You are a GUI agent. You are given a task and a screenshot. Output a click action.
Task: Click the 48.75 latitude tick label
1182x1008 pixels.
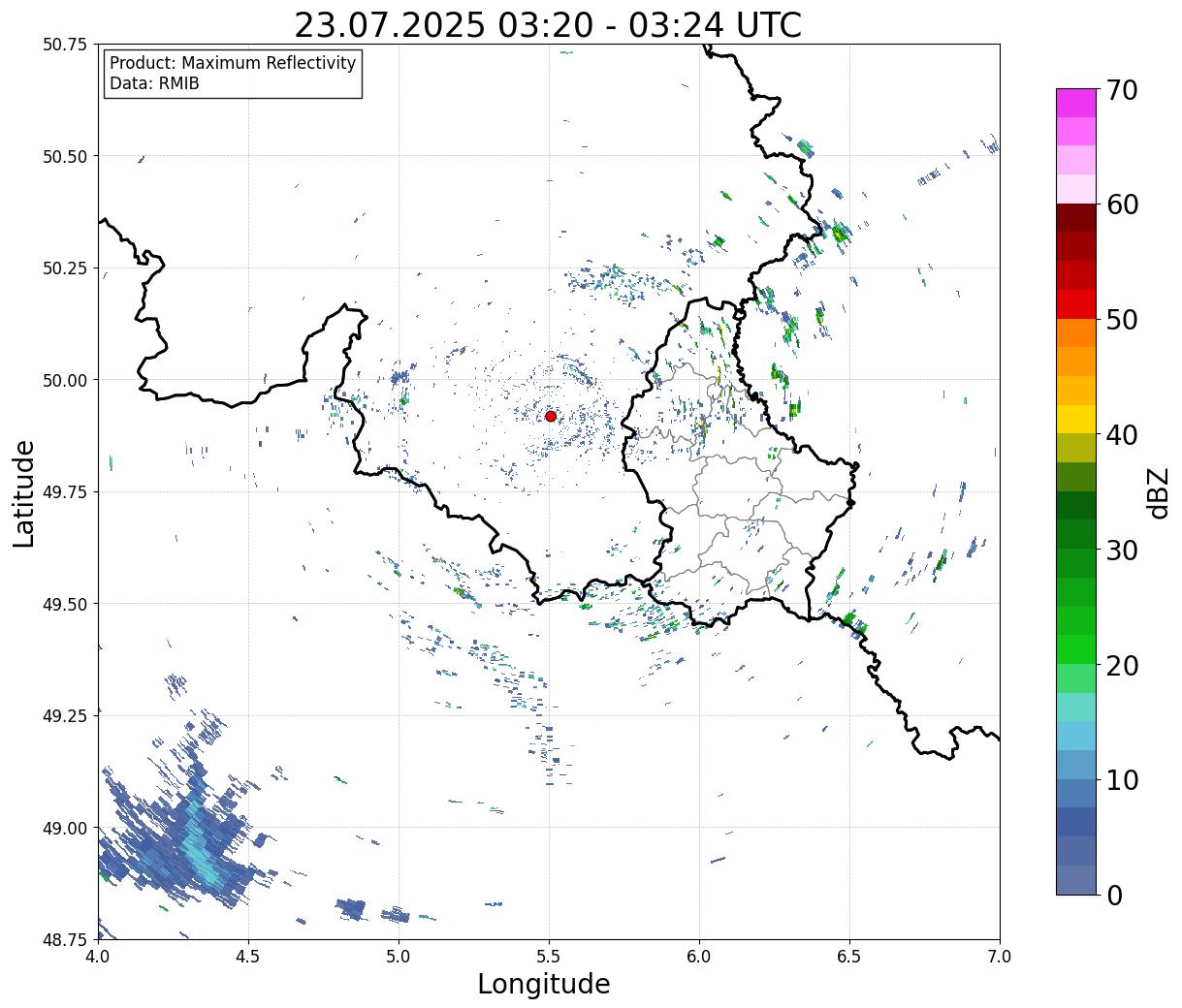[65, 939]
